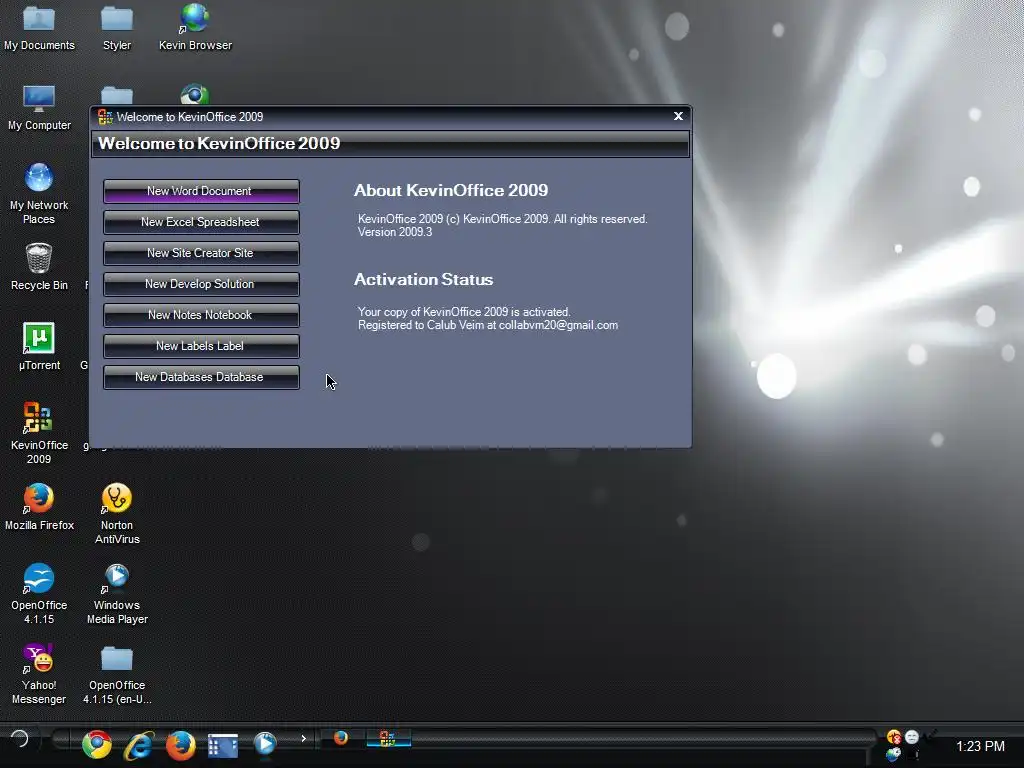Screen dimensions: 1024x768
Task: Start a New Develop Solution
Action: [x=201, y=284]
